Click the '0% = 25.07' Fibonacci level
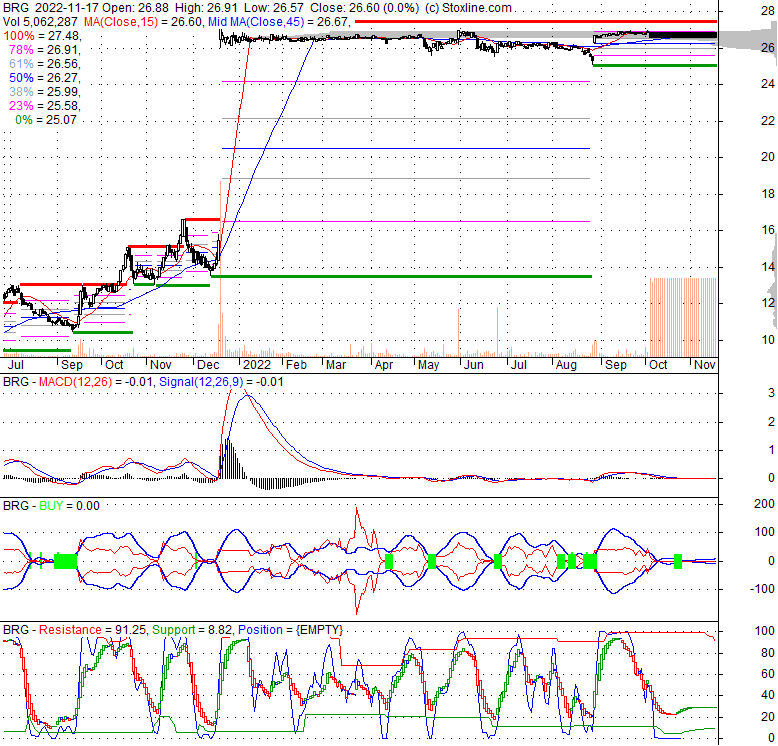The height and width of the screenshot is (746, 778). click(46, 120)
